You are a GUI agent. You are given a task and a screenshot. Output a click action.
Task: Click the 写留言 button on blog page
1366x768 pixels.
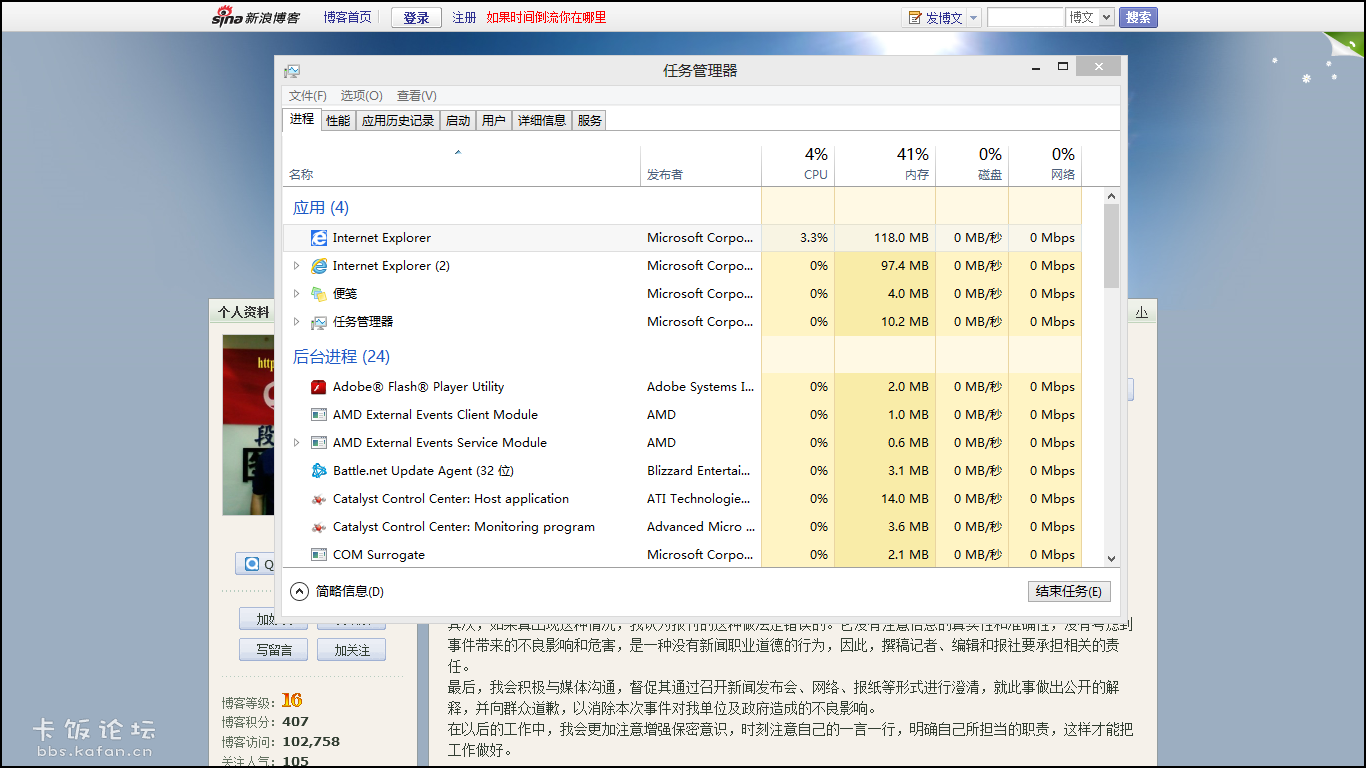(274, 650)
